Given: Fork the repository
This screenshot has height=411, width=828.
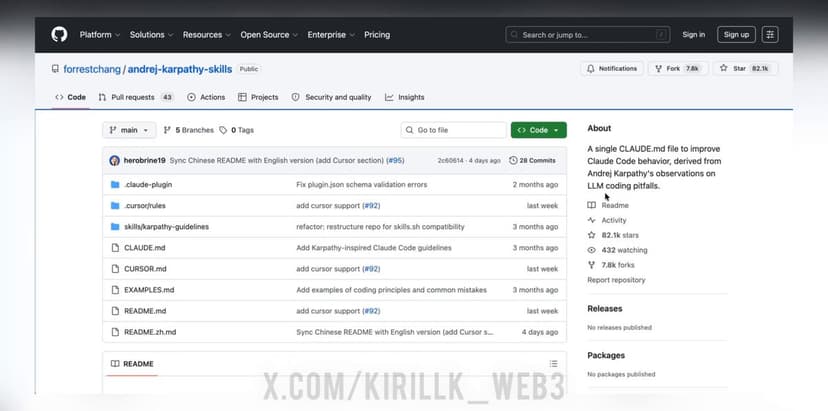Looking at the screenshot, I should pos(678,69).
